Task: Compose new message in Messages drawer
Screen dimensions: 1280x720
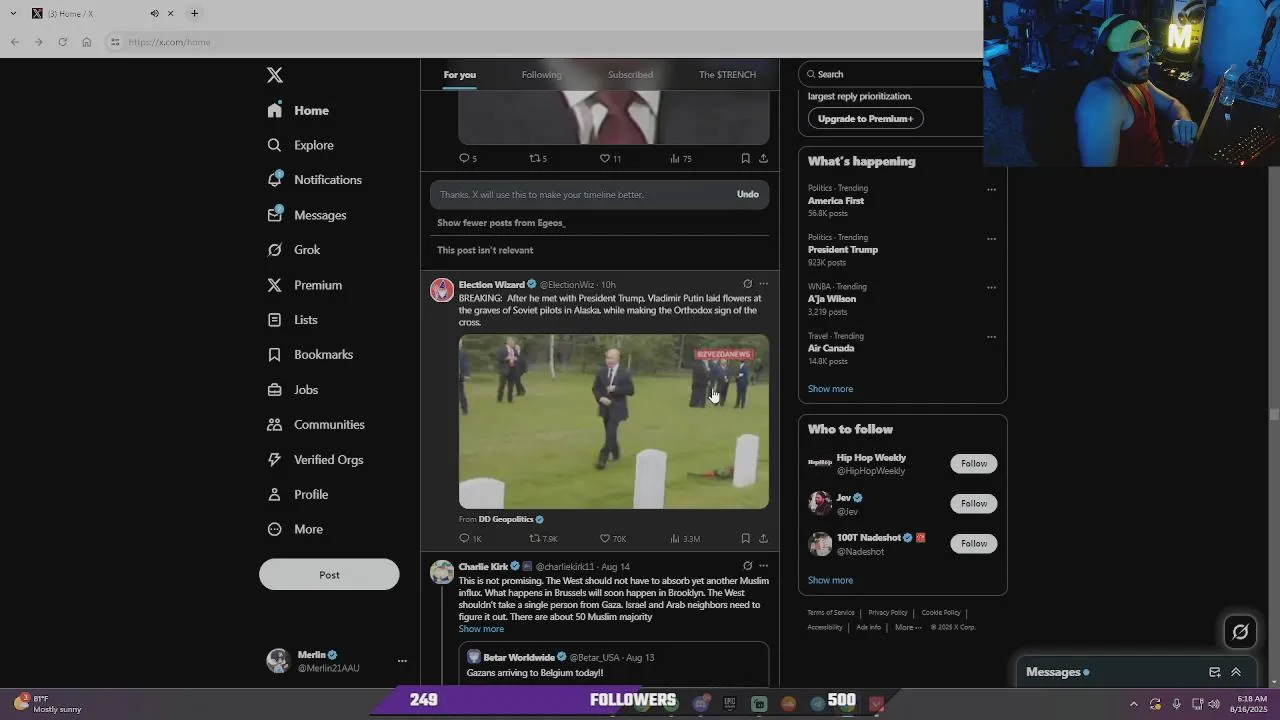Action: point(1214,672)
